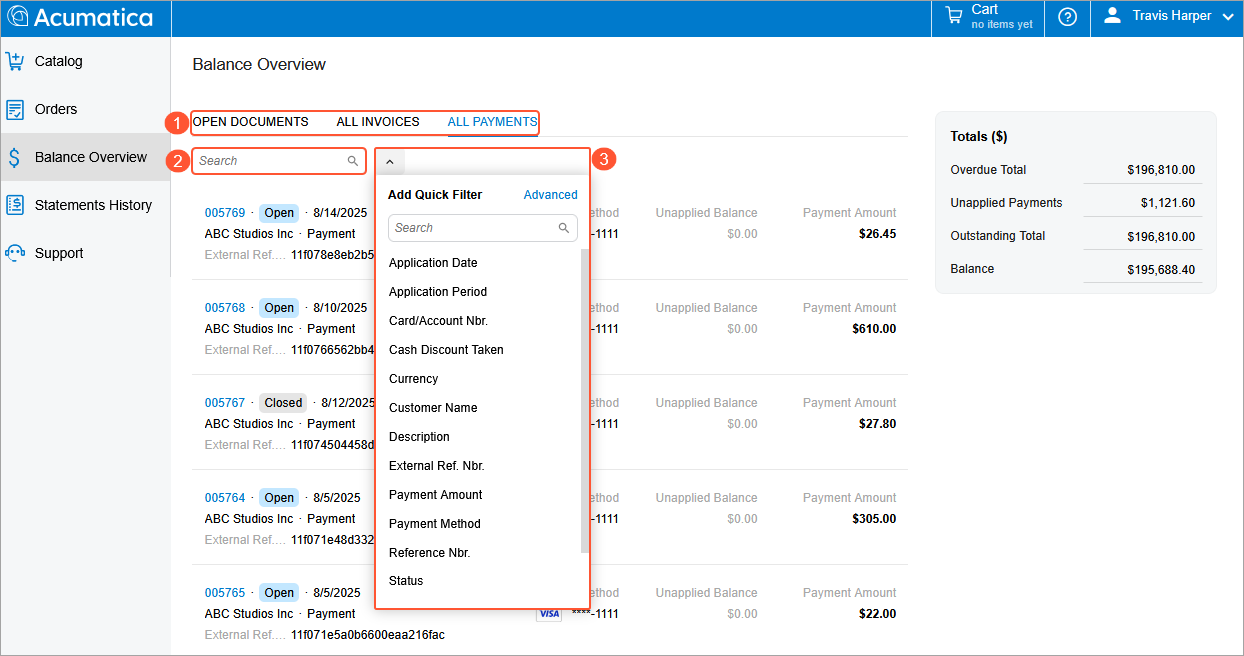This screenshot has height=656, width=1244.
Task: Focus the main payments Search field
Action: (270, 161)
